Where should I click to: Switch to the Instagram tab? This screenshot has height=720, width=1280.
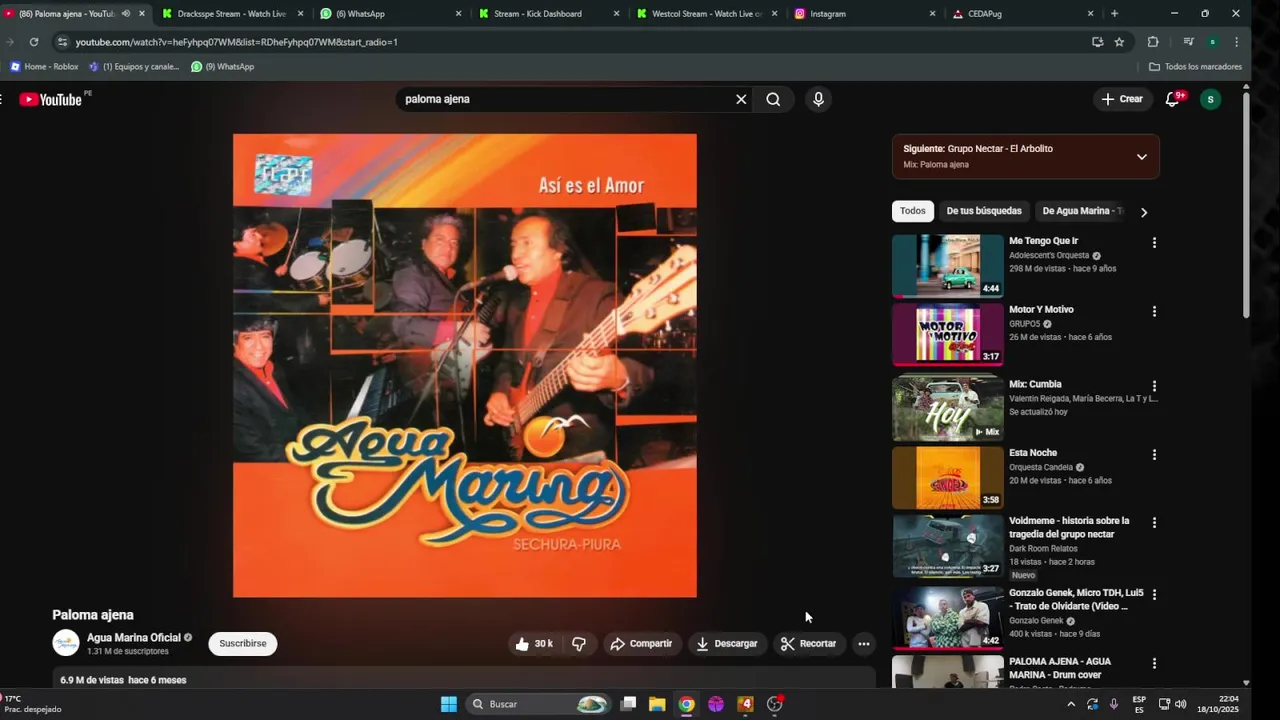(864, 14)
